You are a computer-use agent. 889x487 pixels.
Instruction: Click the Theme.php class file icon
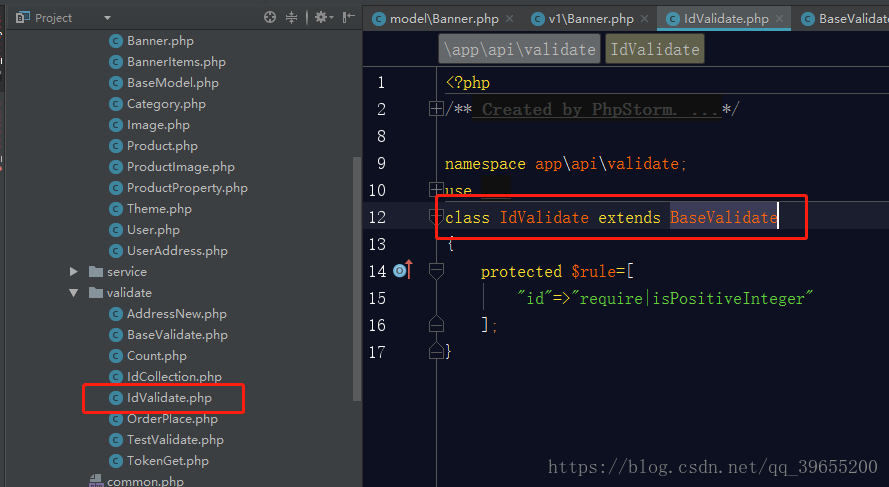point(116,209)
